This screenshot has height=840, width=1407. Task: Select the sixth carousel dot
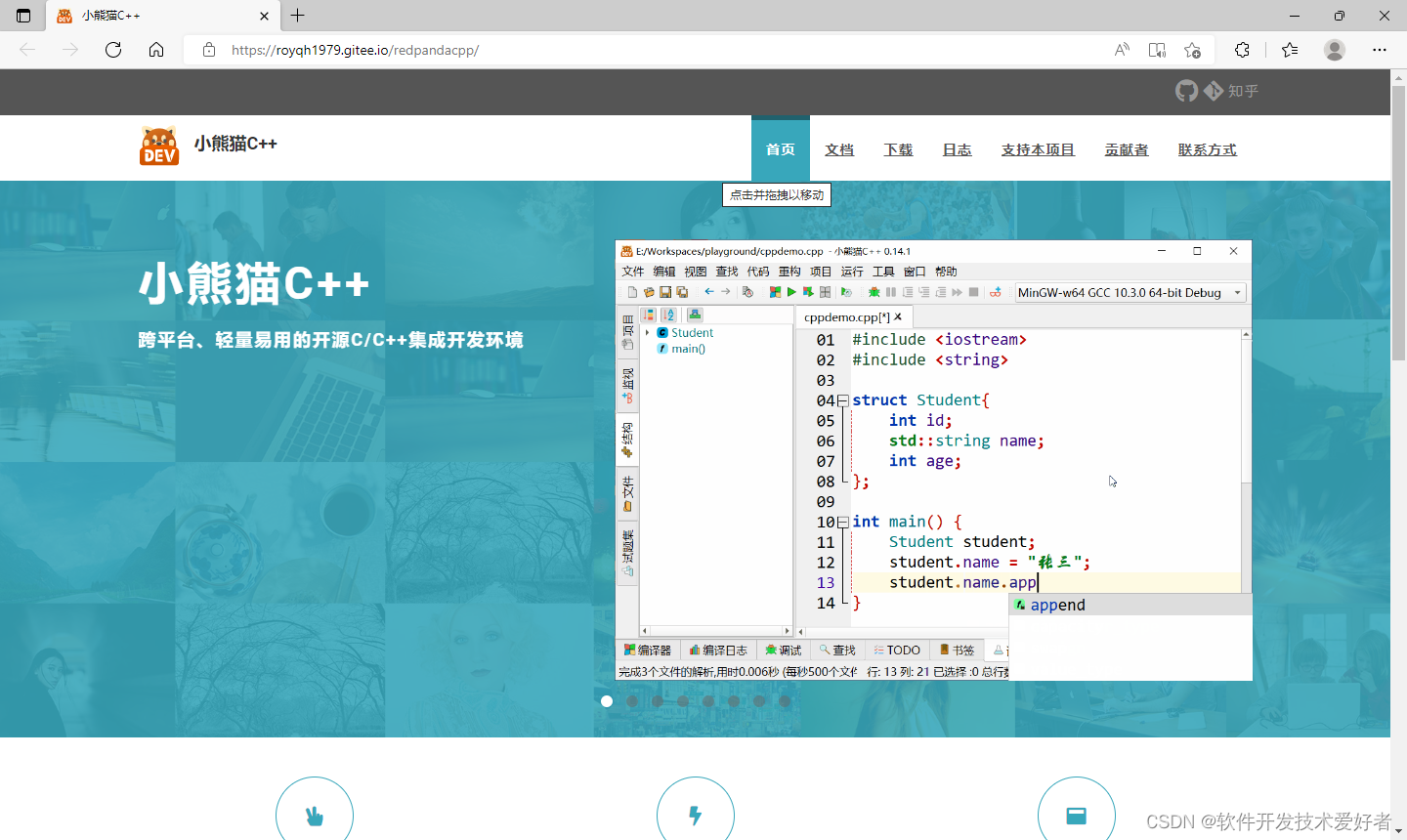pos(734,701)
